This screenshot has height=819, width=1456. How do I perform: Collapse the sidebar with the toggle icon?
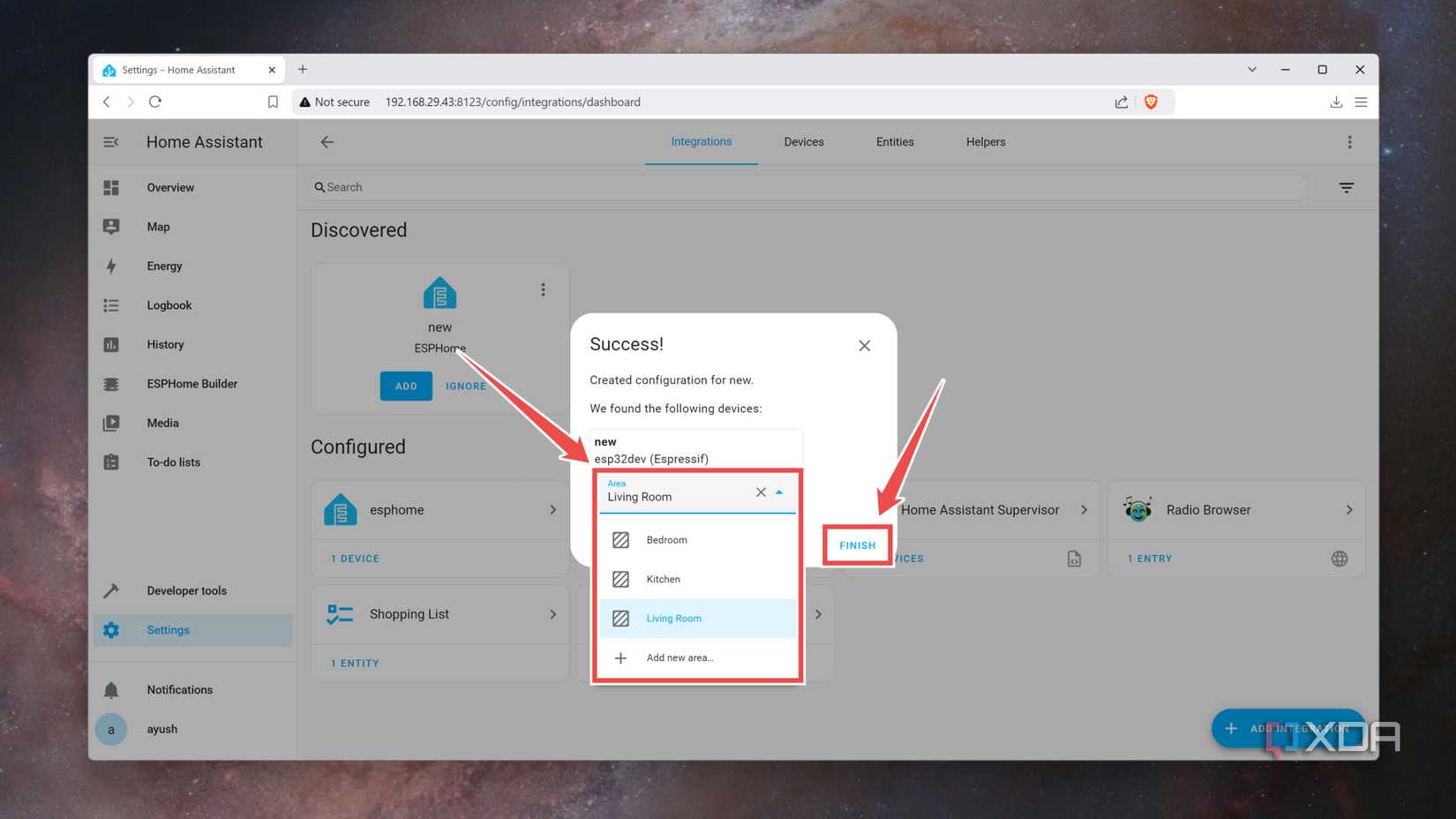click(x=110, y=141)
